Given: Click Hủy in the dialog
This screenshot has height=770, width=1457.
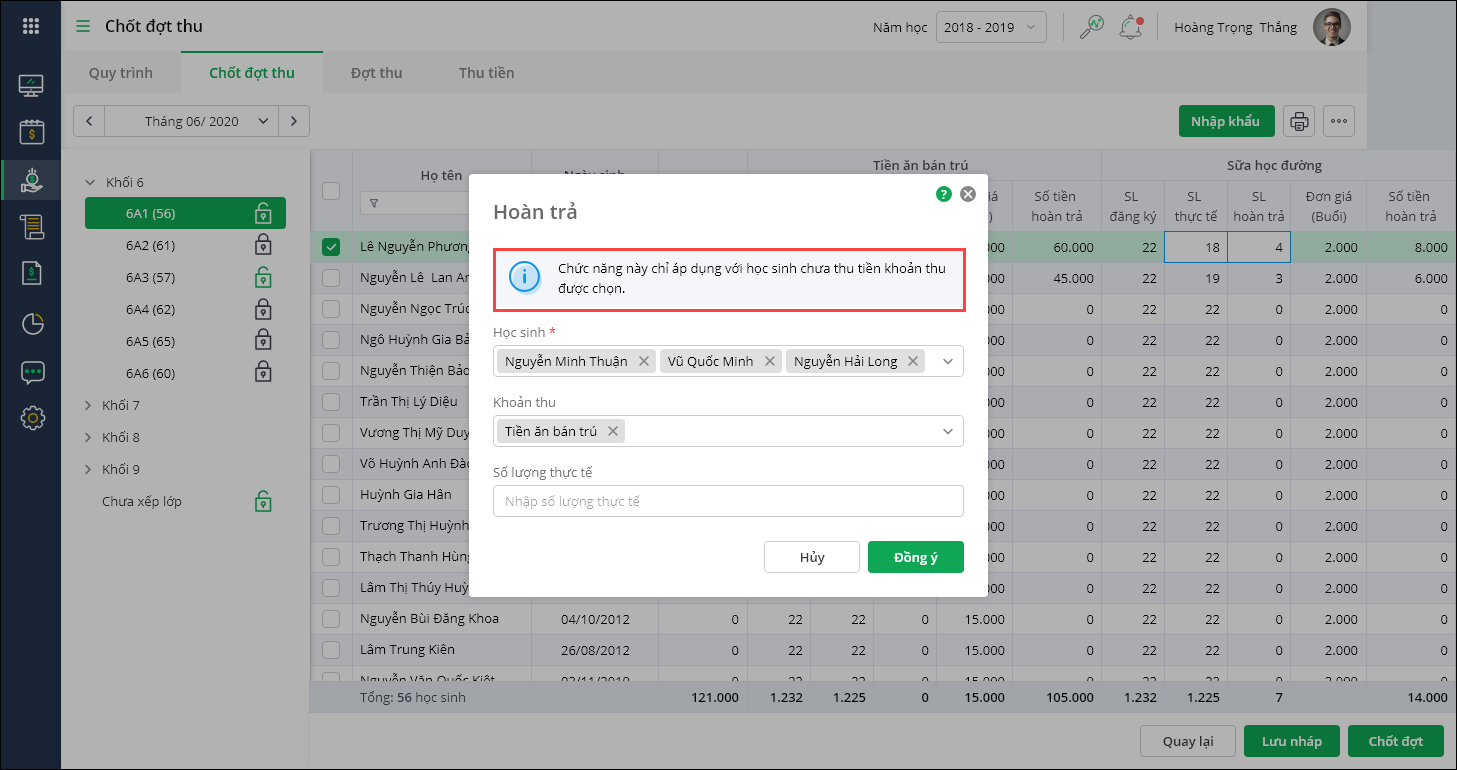Looking at the screenshot, I should 812,557.
